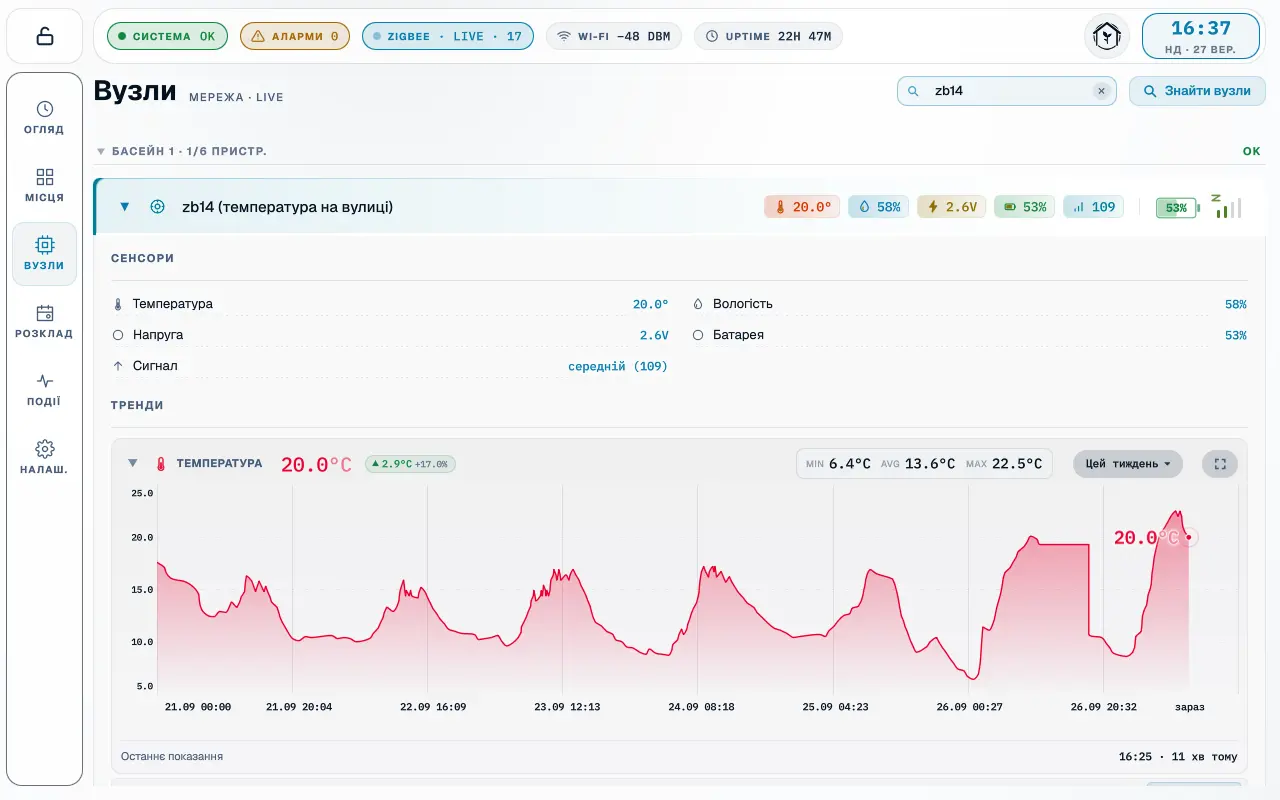
Task: Click the green 53% battery chip
Action: (1024, 207)
